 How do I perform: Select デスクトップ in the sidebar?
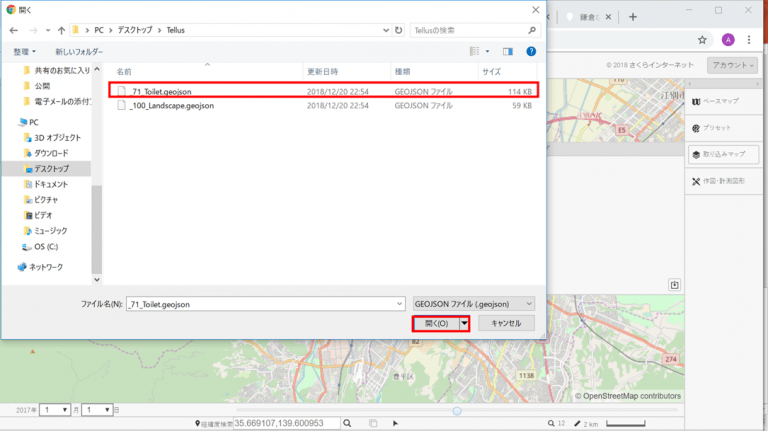[x=47, y=168]
